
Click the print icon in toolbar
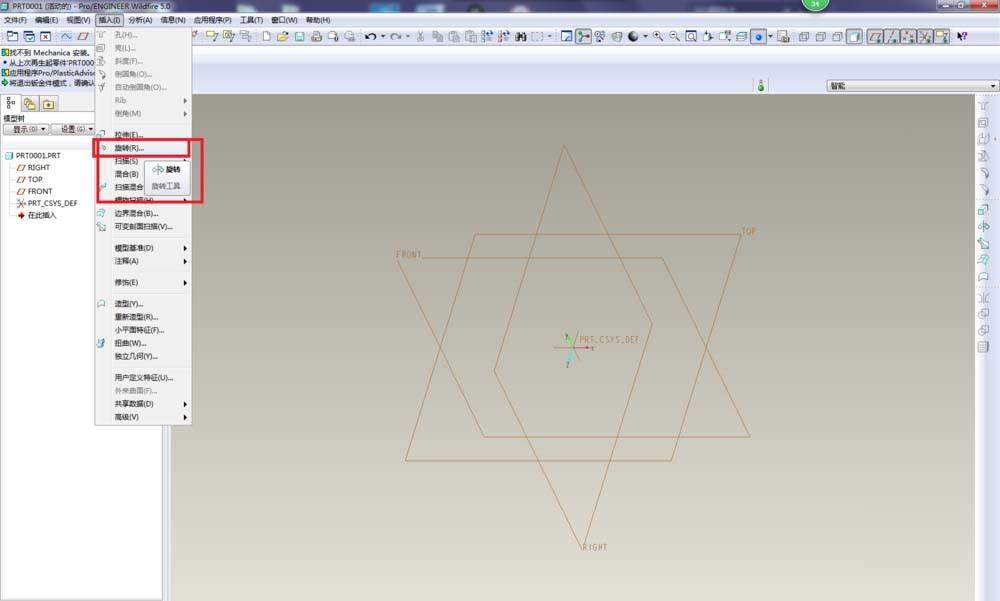pyautogui.click(x=316, y=37)
